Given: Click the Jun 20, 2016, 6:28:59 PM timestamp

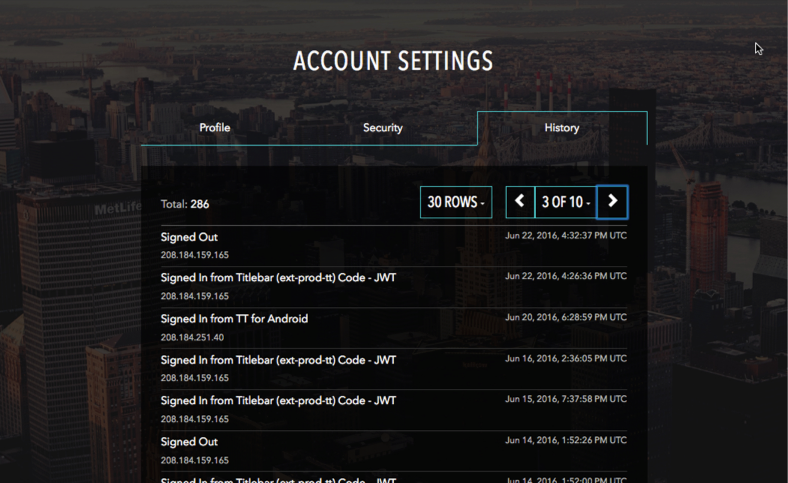Looking at the screenshot, I should (566, 317).
